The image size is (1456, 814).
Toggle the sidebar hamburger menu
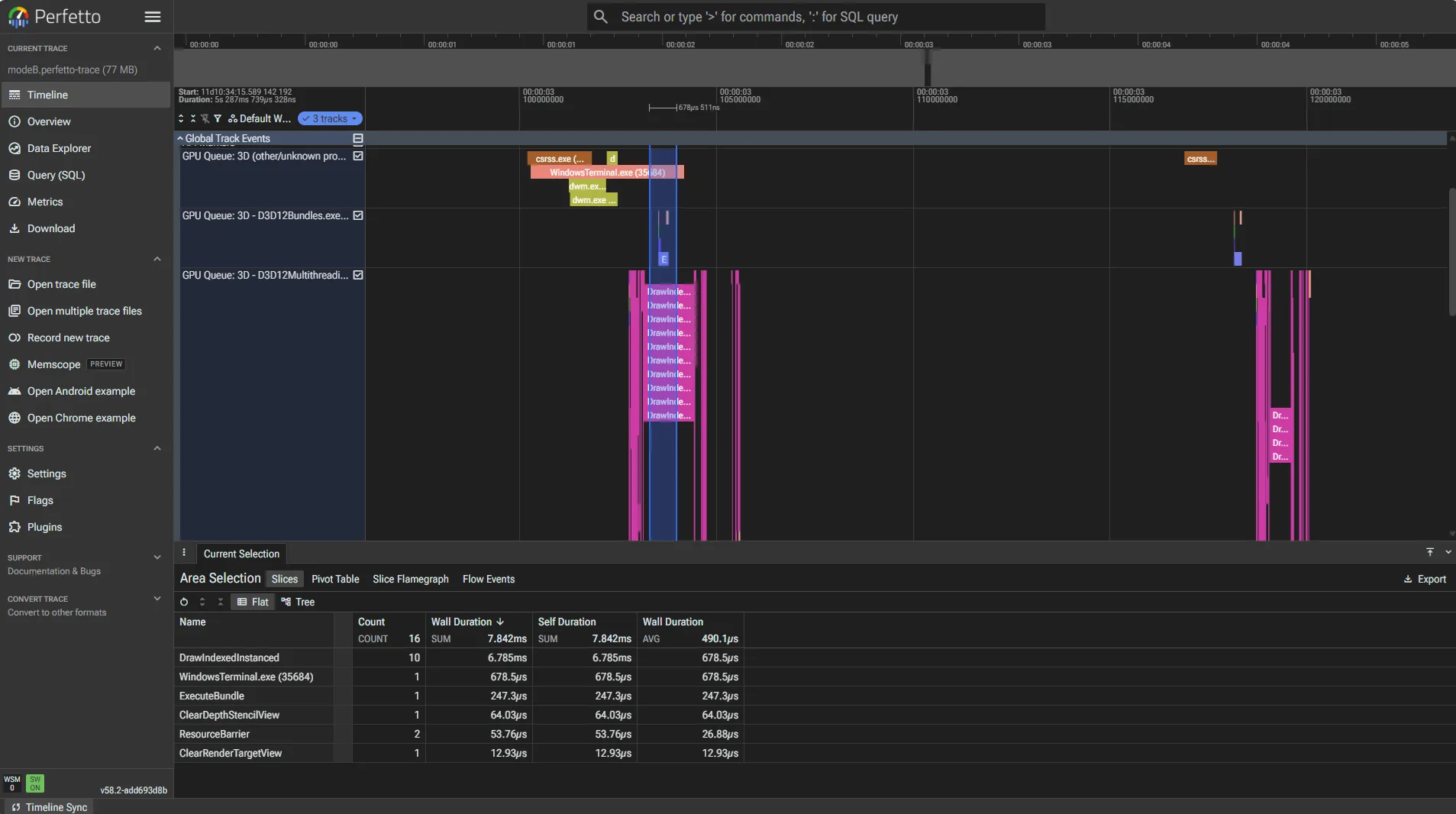153,17
